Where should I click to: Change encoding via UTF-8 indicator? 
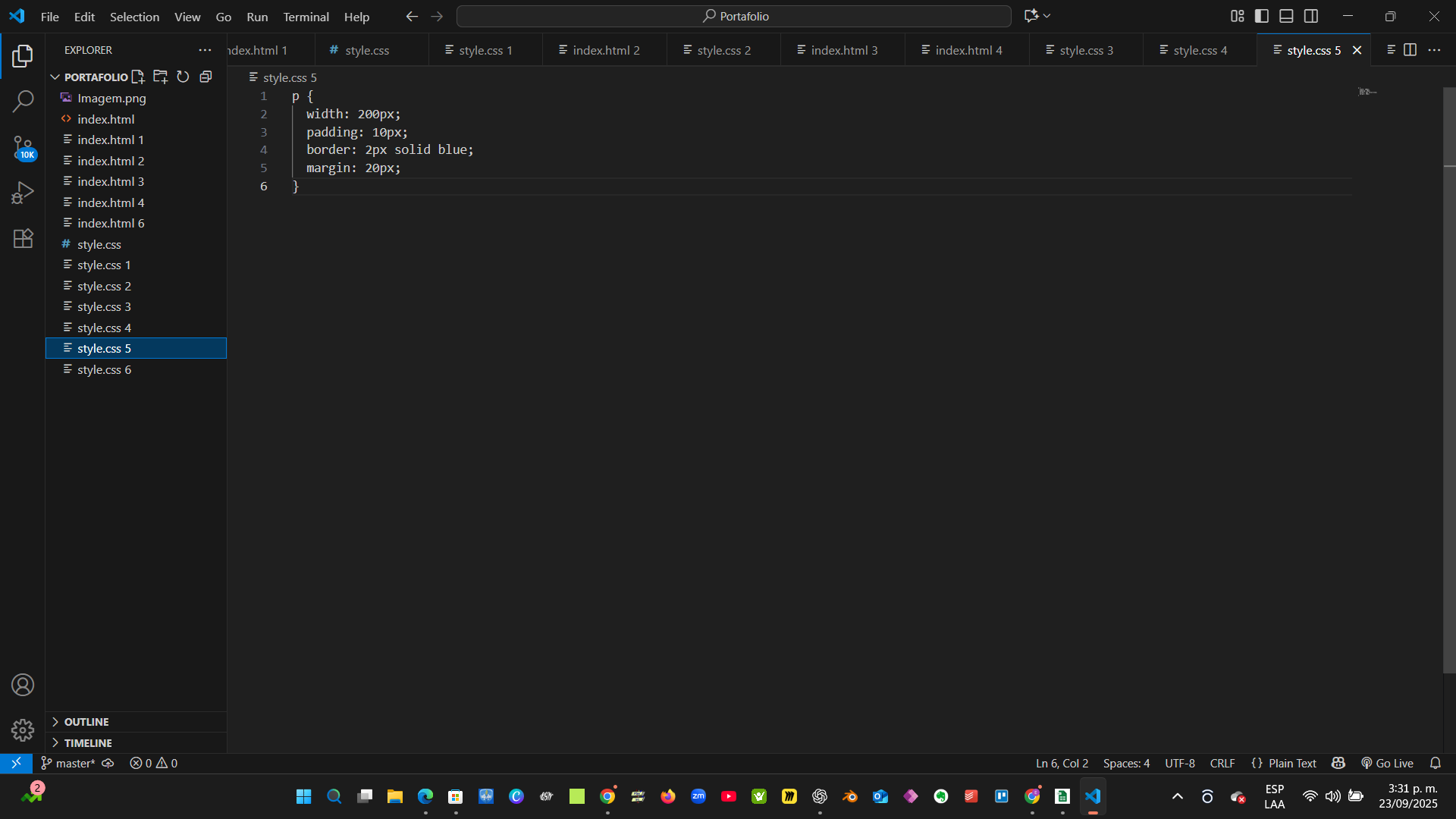tap(1180, 763)
